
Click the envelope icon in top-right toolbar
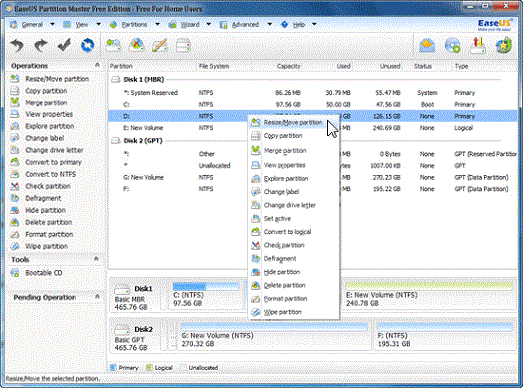coord(427,45)
